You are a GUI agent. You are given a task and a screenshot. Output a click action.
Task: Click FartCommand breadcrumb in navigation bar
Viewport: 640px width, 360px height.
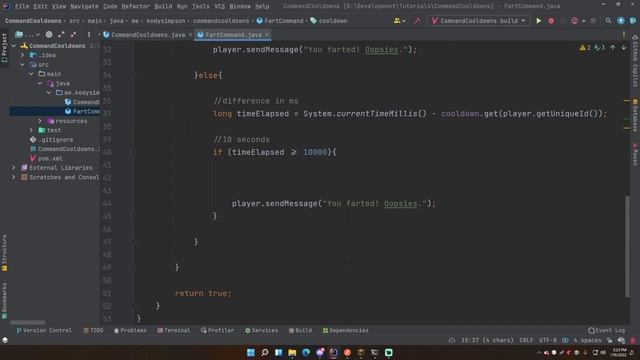tap(280, 21)
